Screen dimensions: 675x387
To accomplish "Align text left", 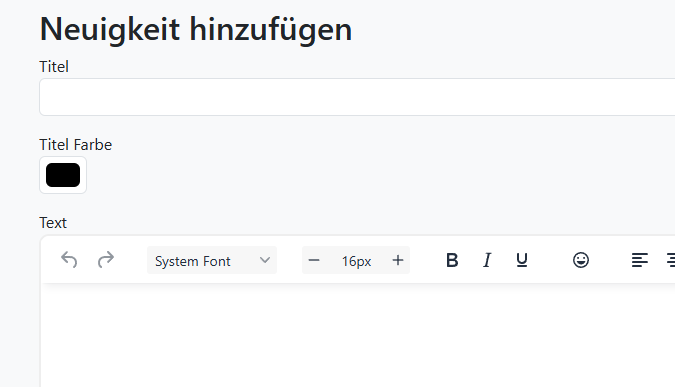I will (x=640, y=260).
